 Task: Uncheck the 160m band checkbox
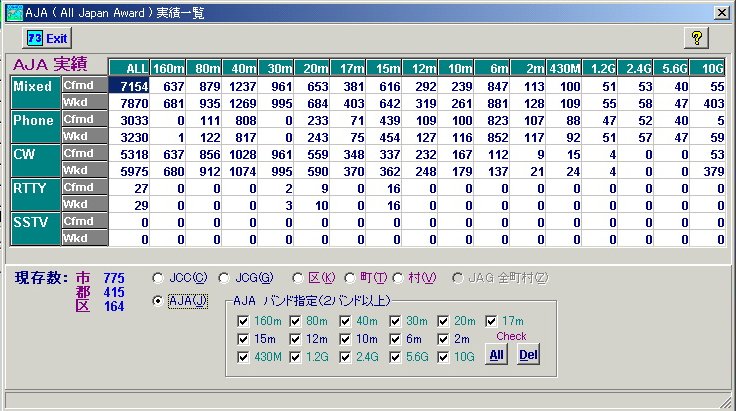243,321
